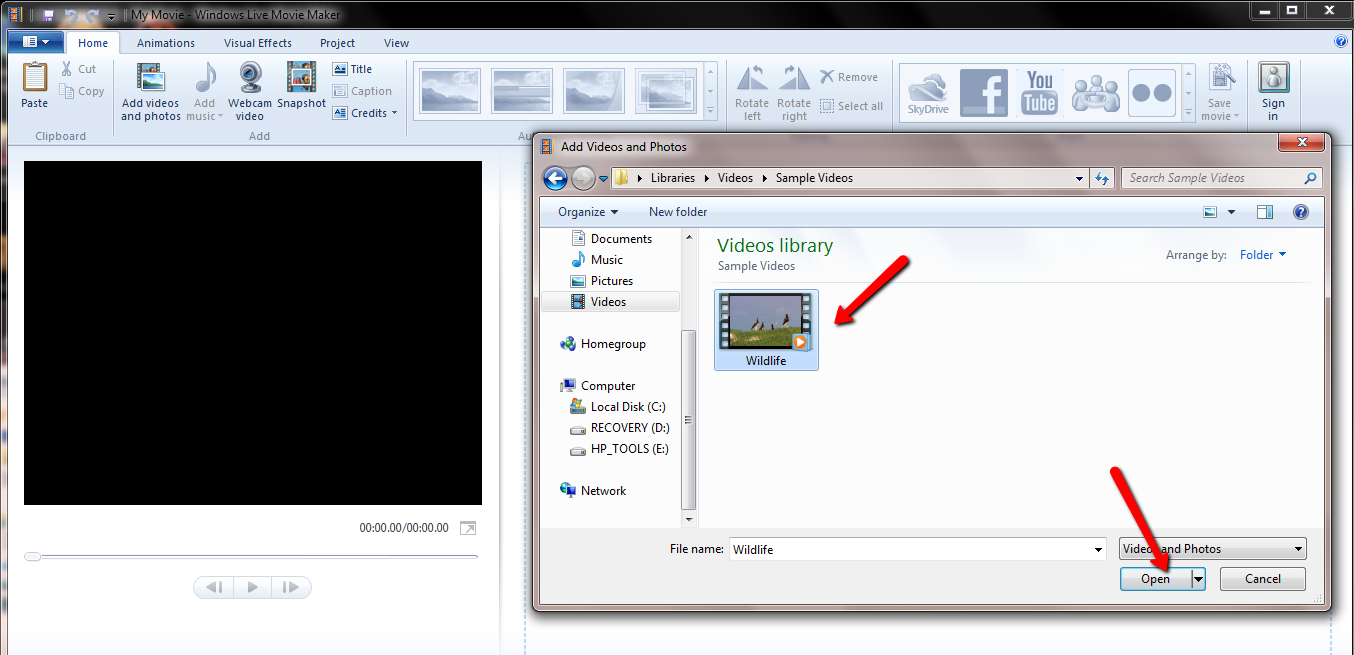This screenshot has width=1354, height=655.
Task: Expand the Organize dropdown menu
Action: pyautogui.click(x=588, y=212)
